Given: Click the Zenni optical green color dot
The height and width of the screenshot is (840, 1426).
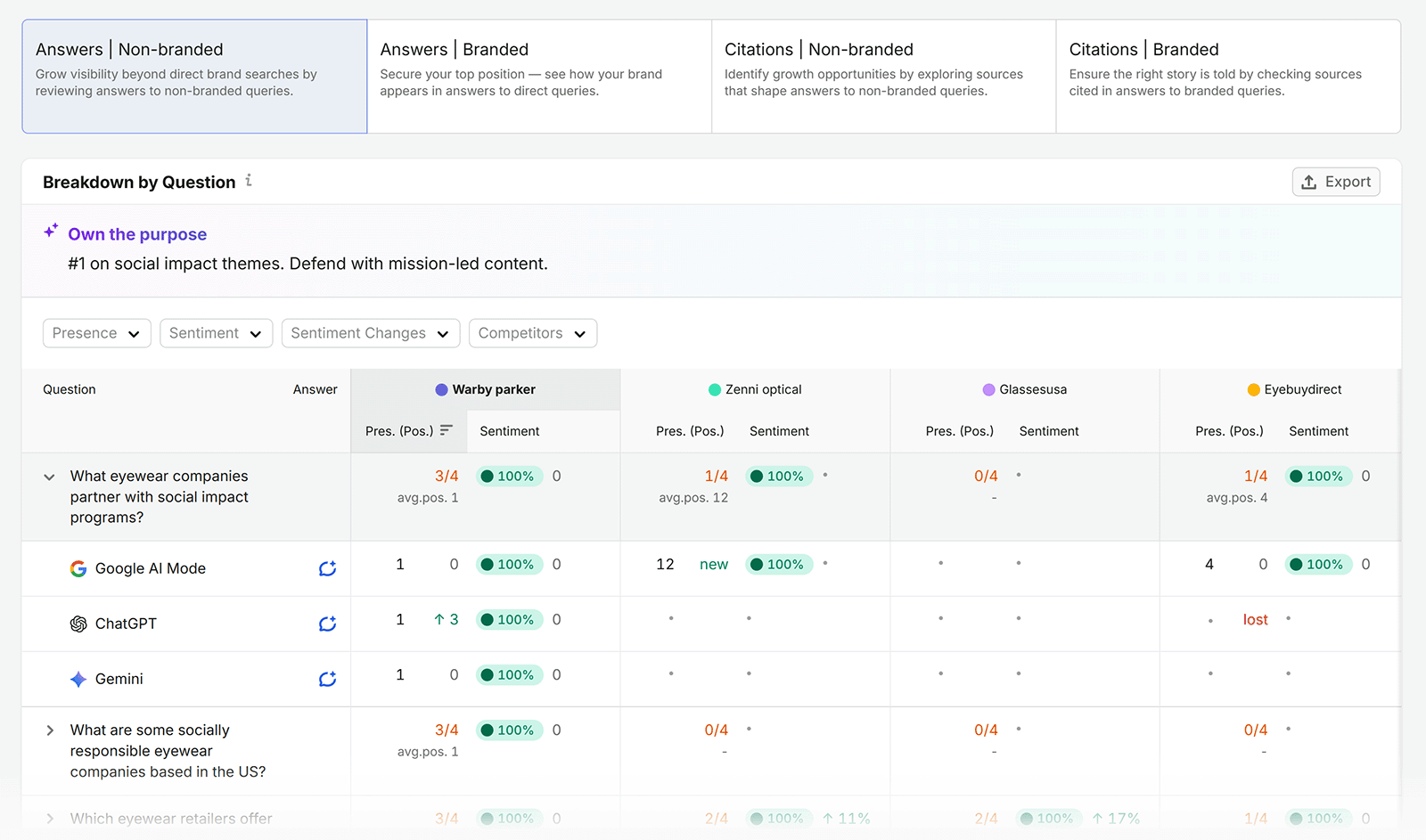Looking at the screenshot, I should (714, 389).
